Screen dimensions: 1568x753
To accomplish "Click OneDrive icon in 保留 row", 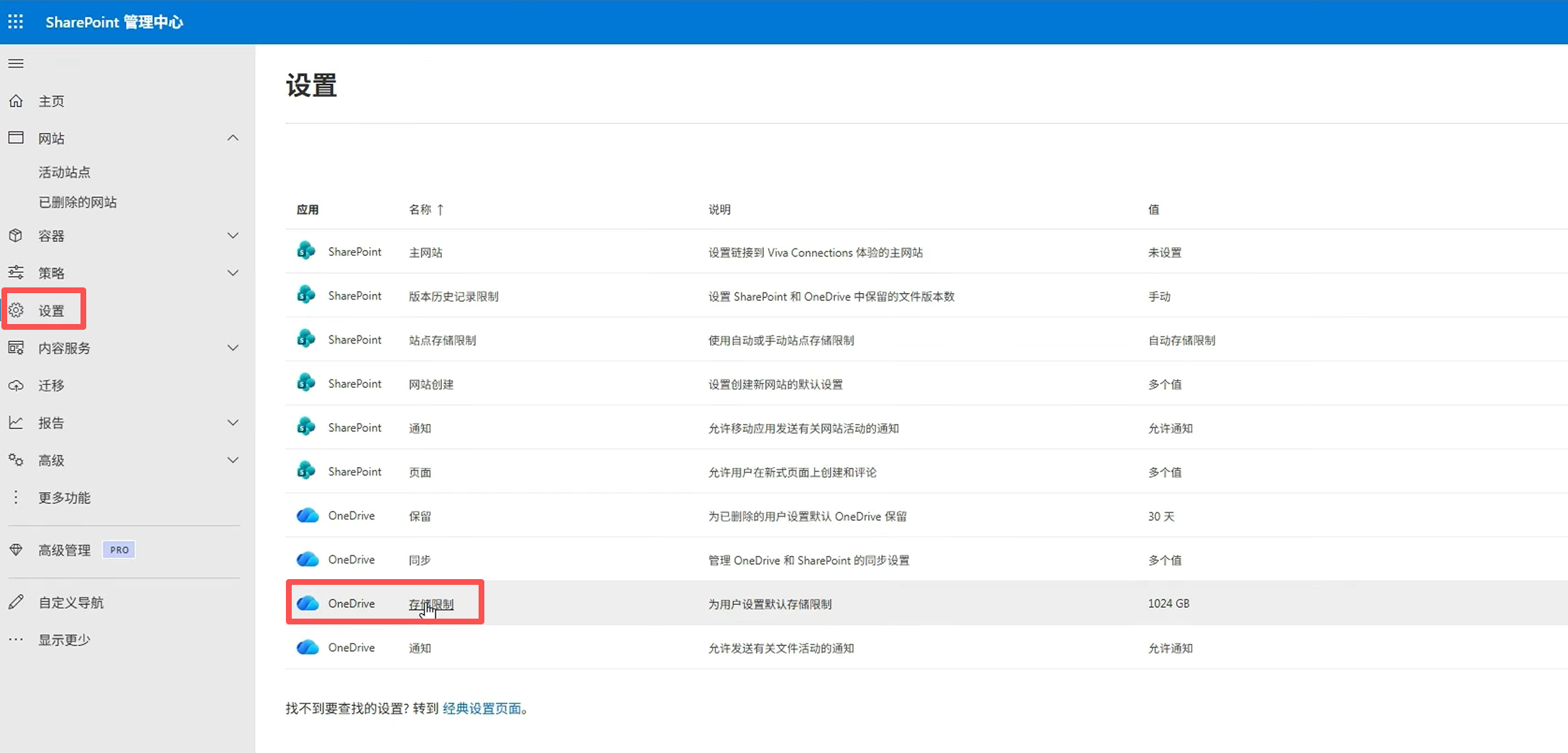I will [x=308, y=515].
